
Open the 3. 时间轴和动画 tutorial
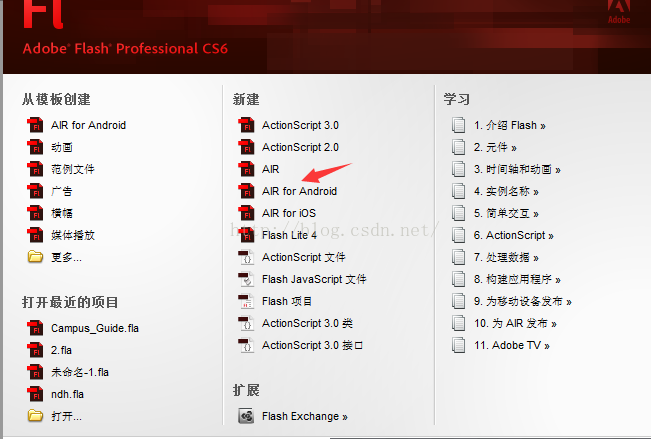point(517,169)
